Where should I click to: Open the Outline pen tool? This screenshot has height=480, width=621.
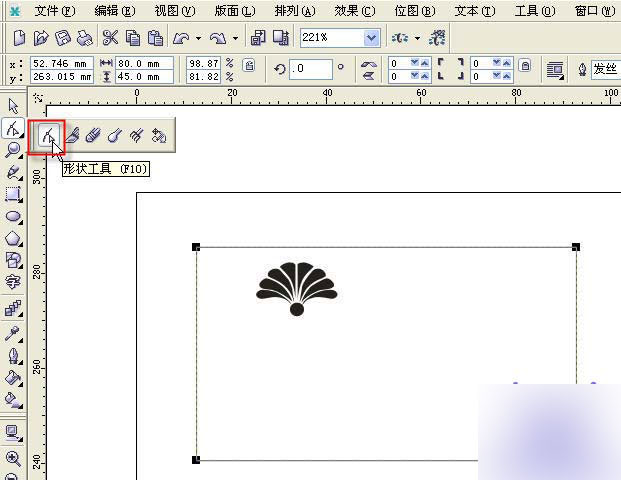(x=13, y=356)
